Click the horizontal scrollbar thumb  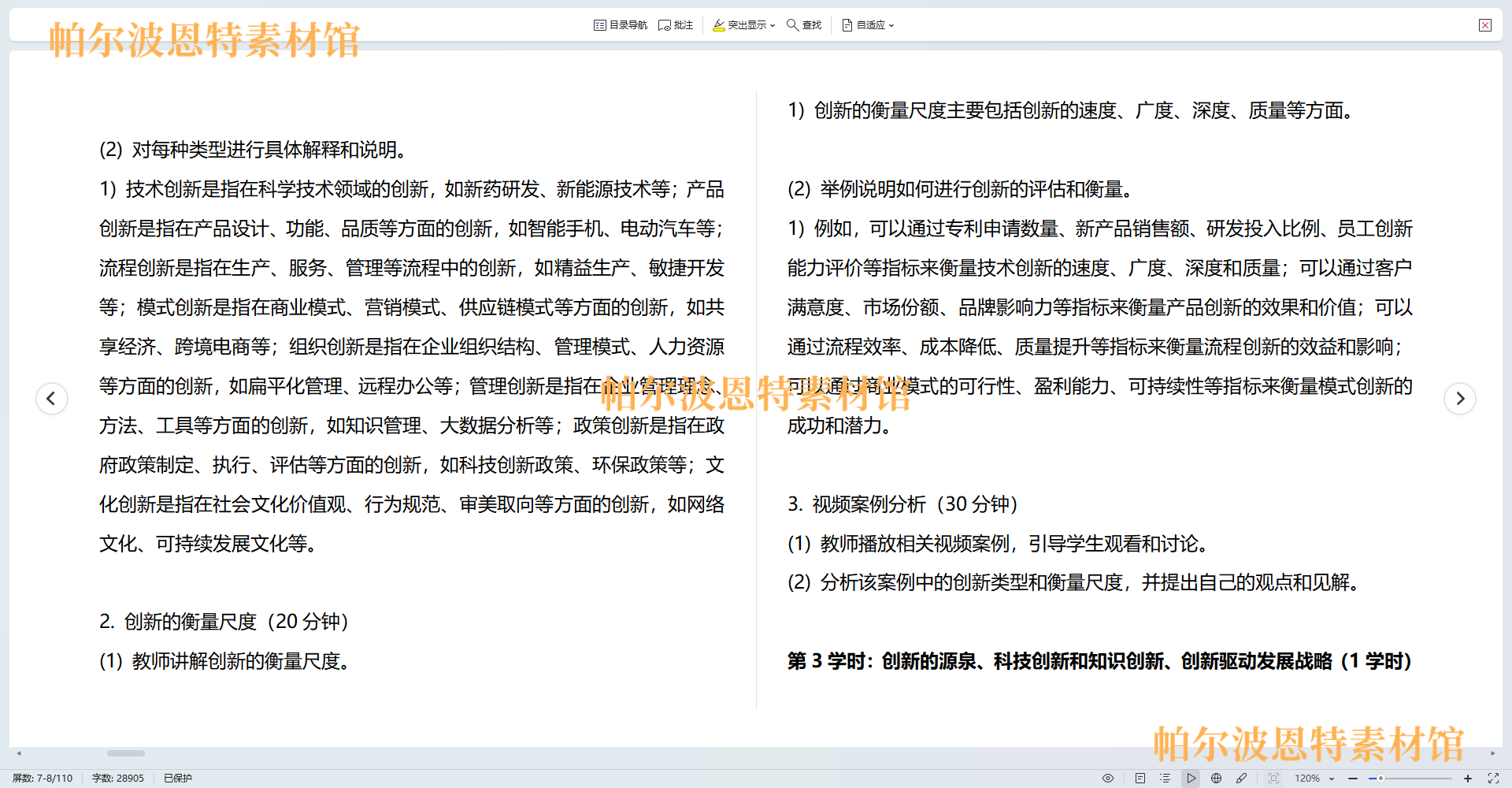click(126, 753)
